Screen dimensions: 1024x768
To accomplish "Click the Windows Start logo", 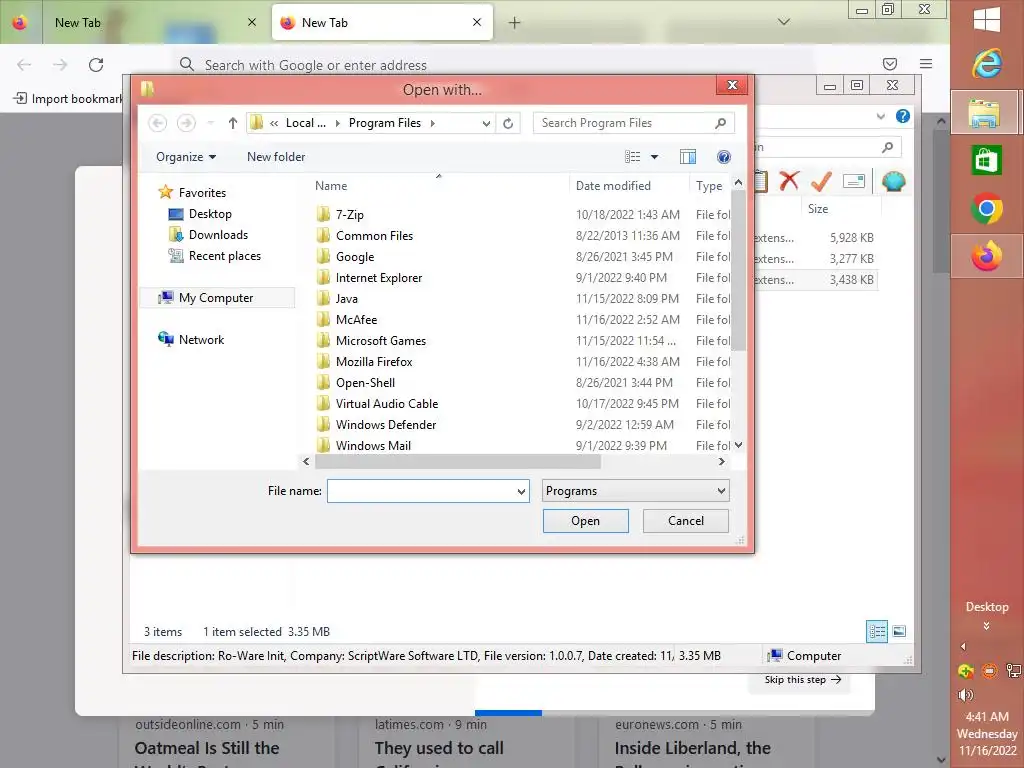I will [986, 19].
